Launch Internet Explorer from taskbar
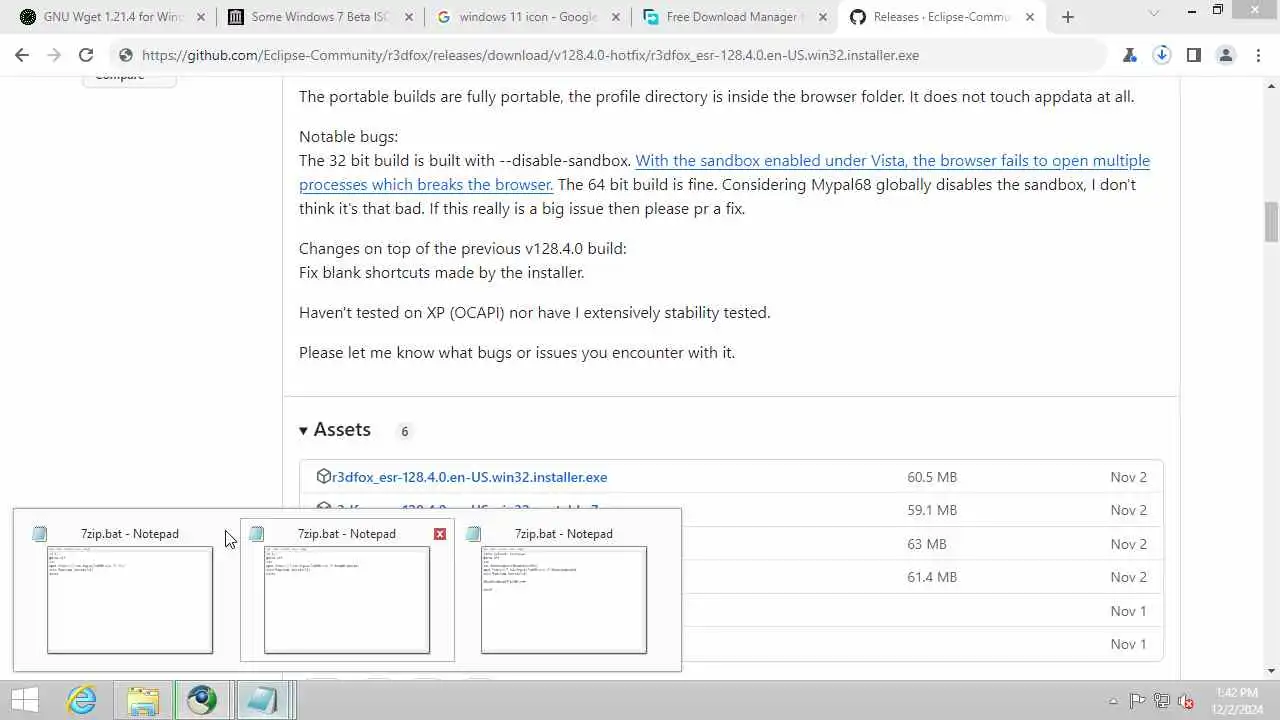This screenshot has width=1280, height=720. (82, 700)
